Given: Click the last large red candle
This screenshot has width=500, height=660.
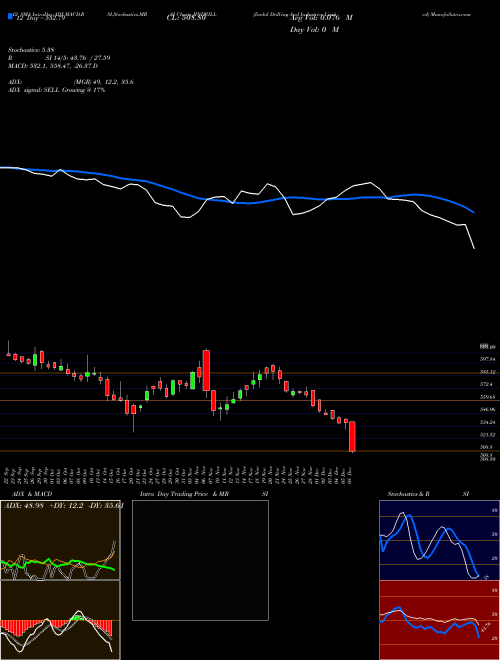Looking at the screenshot, I should [x=352, y=436].
